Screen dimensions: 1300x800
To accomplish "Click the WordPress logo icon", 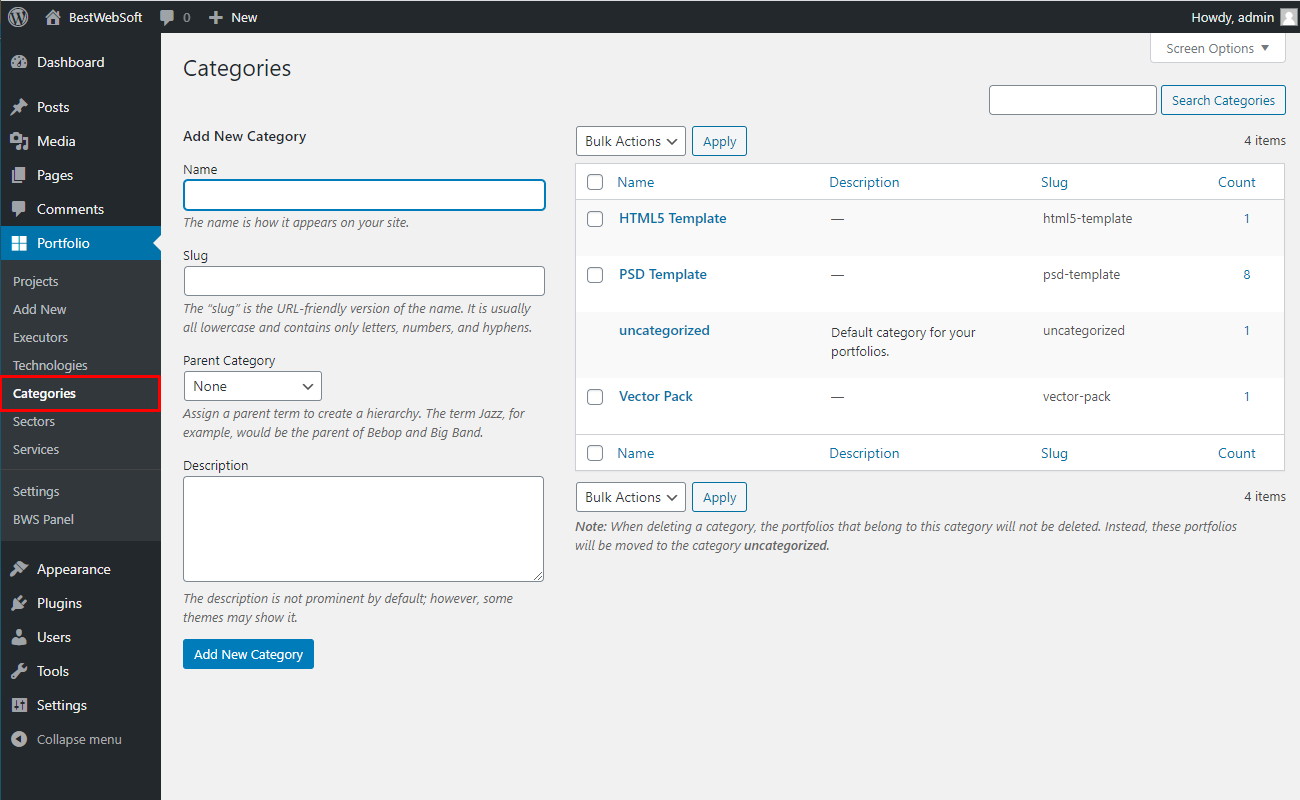I will click(x=18, y=17).
